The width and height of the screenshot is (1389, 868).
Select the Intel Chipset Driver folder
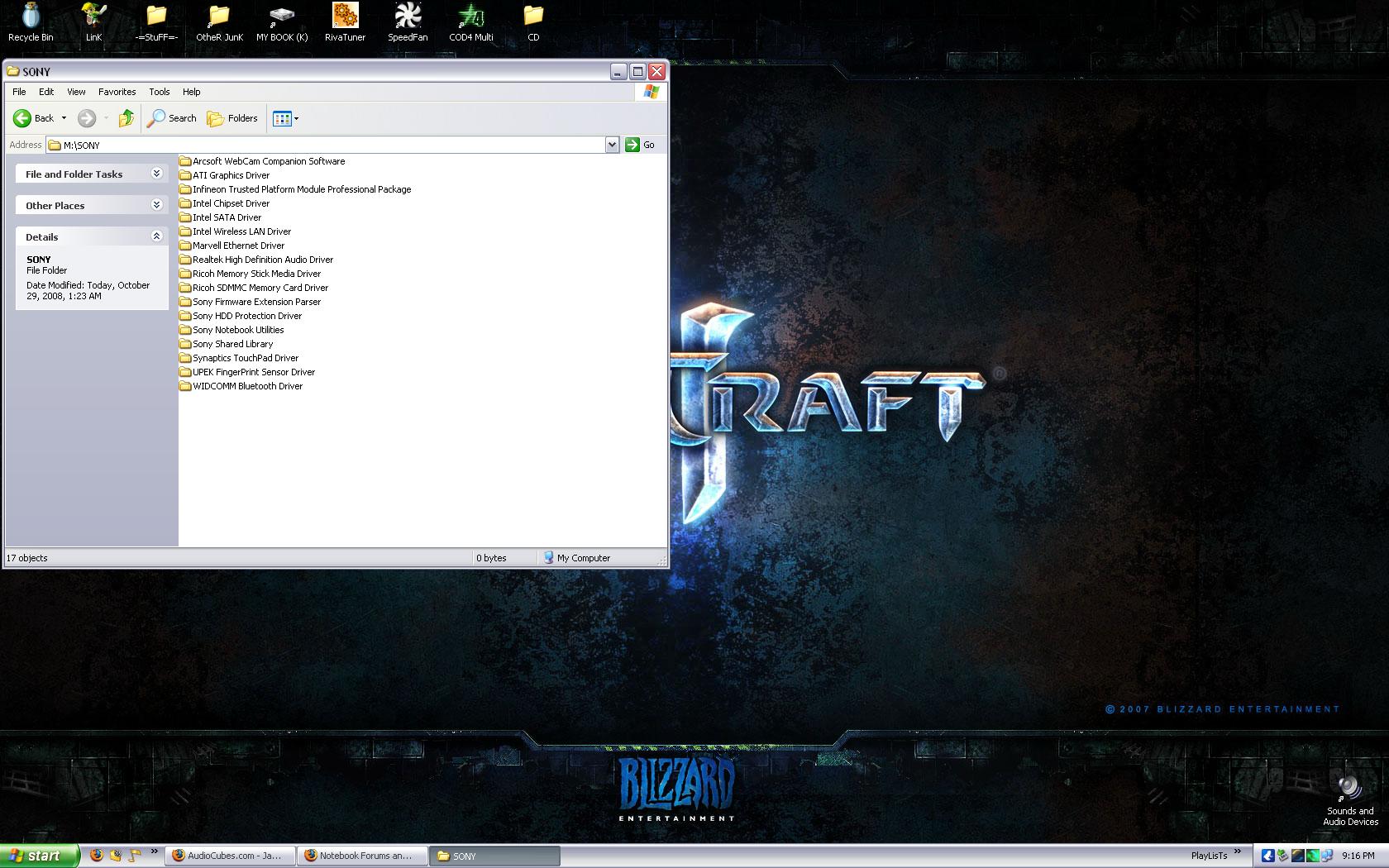[x=225, y=203]
